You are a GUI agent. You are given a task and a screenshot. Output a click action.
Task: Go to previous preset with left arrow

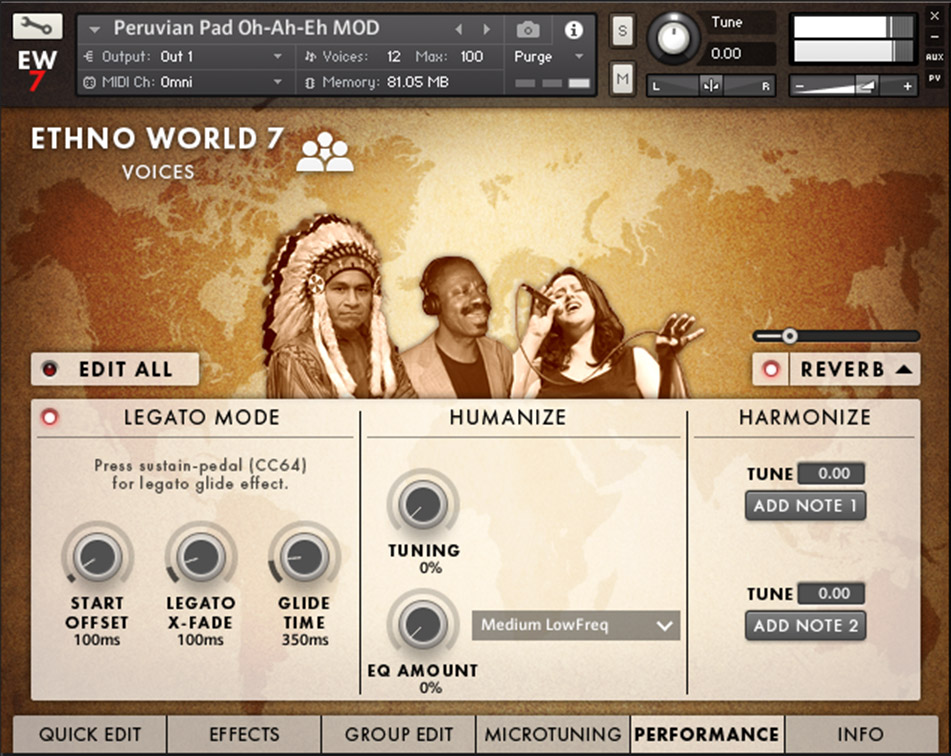point(459,29)
